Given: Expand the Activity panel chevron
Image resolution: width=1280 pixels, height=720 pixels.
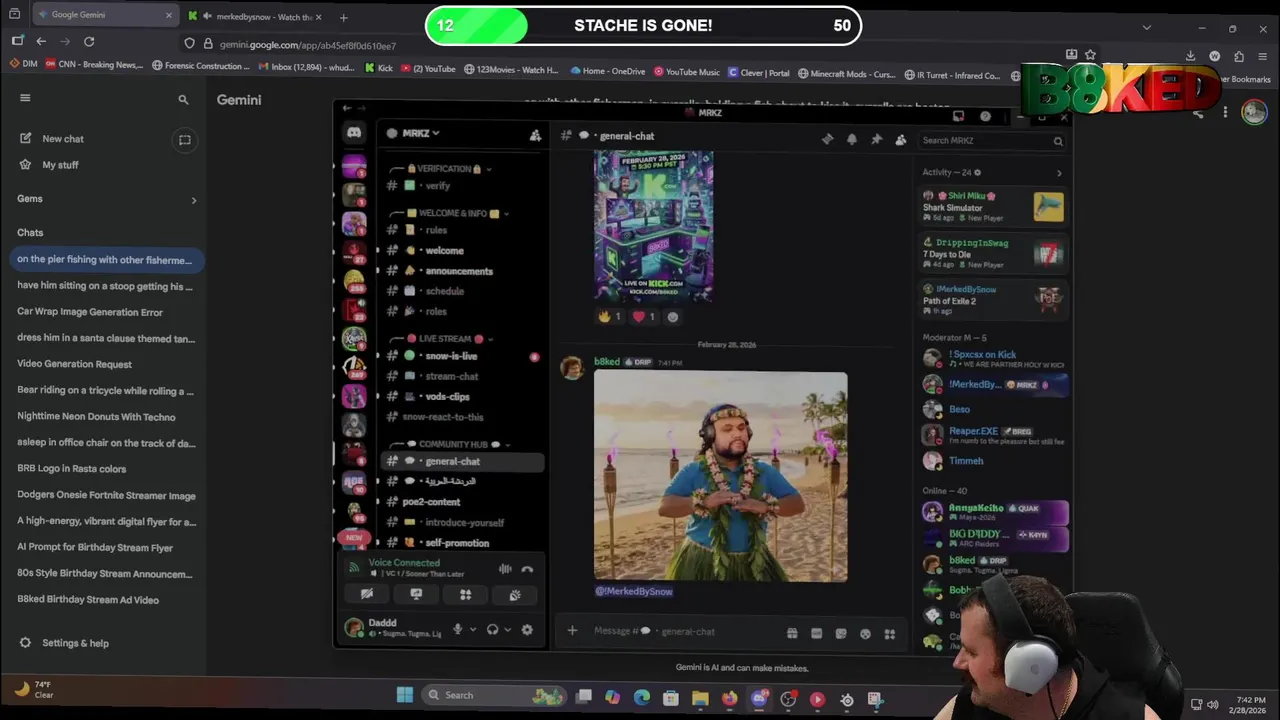Looking at the screenshot, I should click(x=1059, y=173).
